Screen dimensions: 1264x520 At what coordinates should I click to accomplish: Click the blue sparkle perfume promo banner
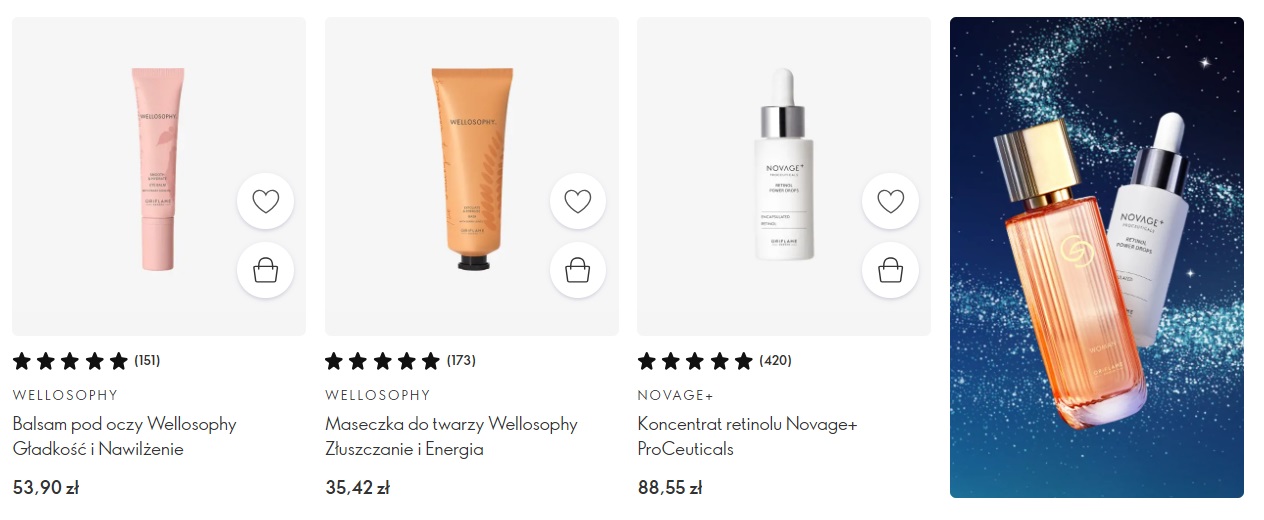(x=1097, y=257)
